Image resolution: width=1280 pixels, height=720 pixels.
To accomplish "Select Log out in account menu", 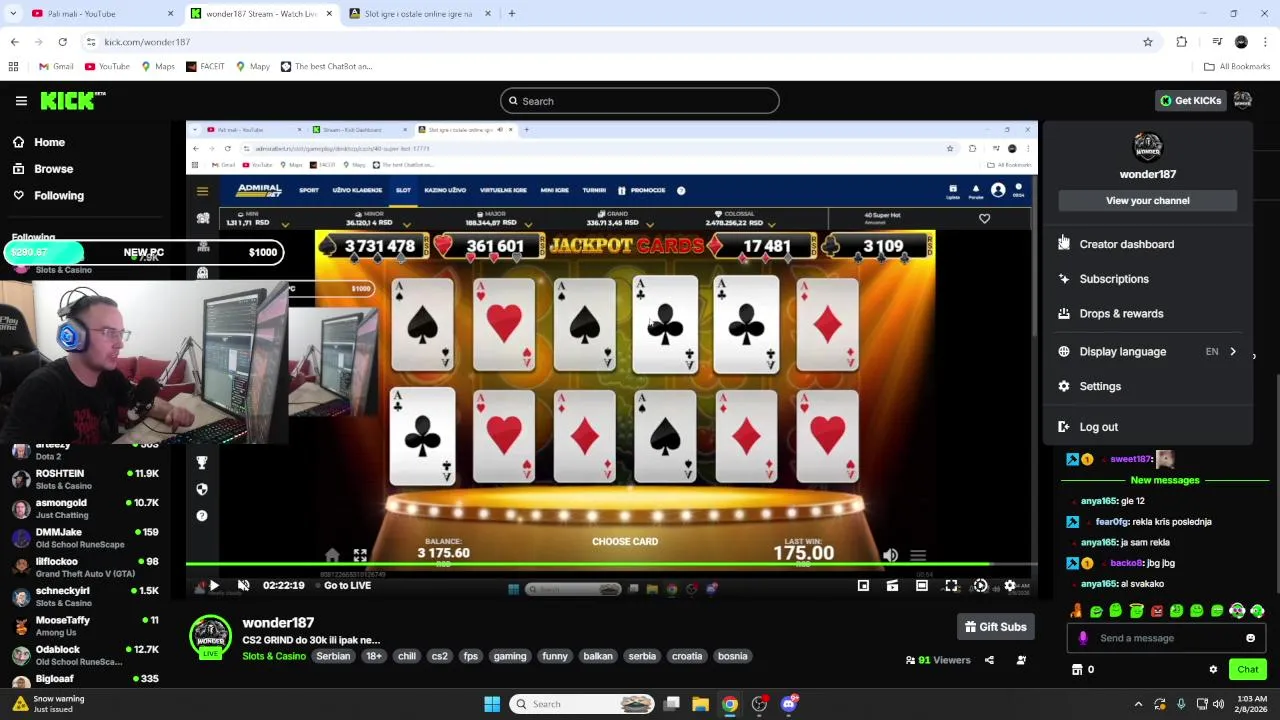I will tap(1147, 427).
